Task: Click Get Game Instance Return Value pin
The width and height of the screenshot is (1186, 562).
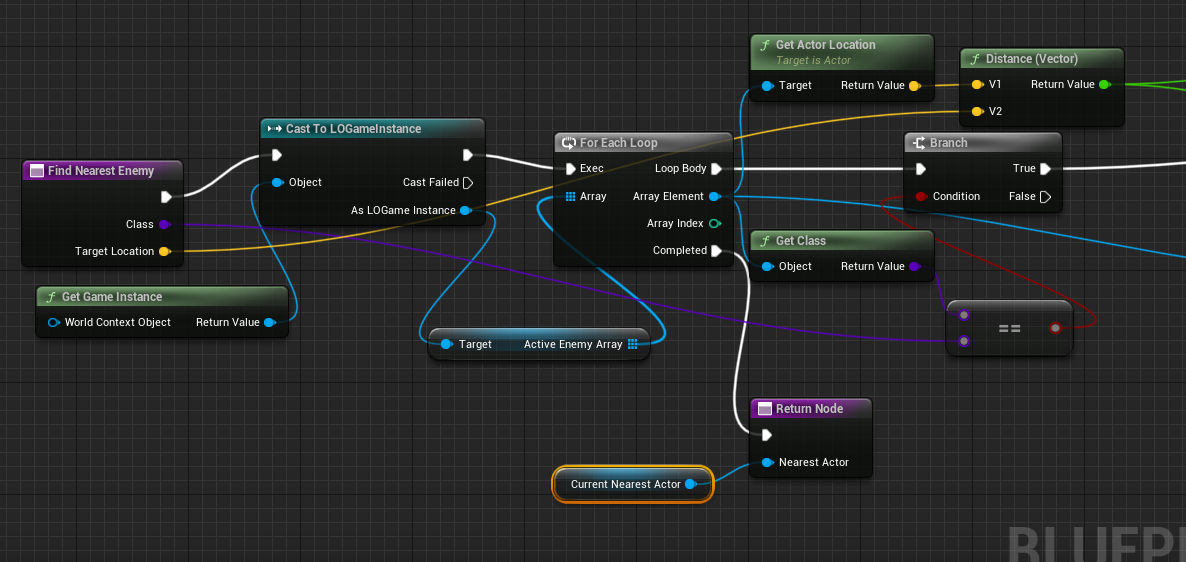Action: 269,322
